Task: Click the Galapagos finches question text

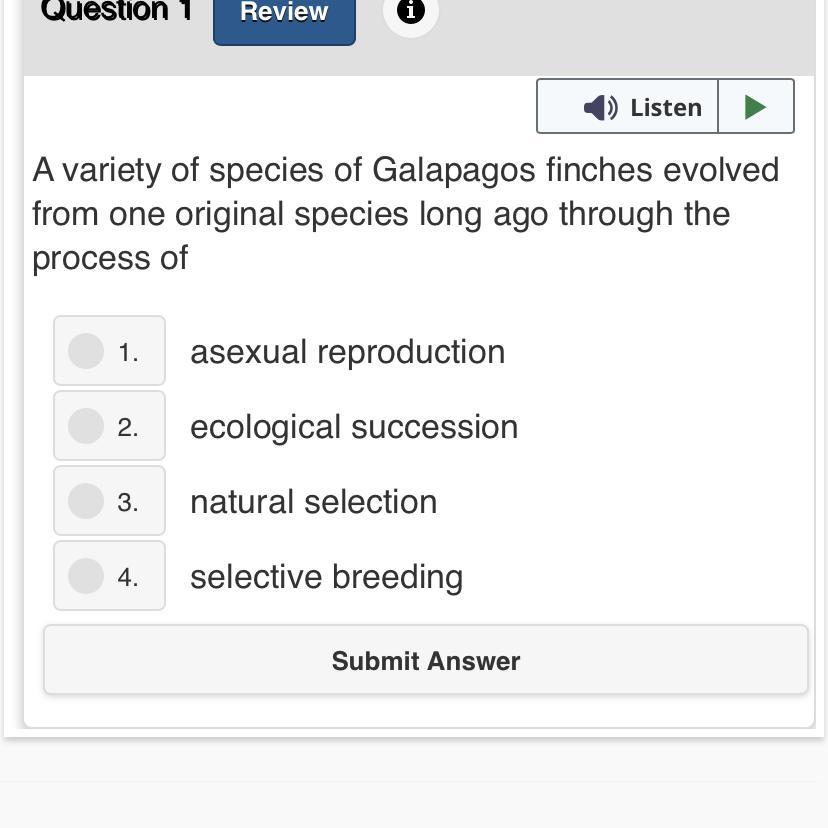Action: [x=405, y=213]
